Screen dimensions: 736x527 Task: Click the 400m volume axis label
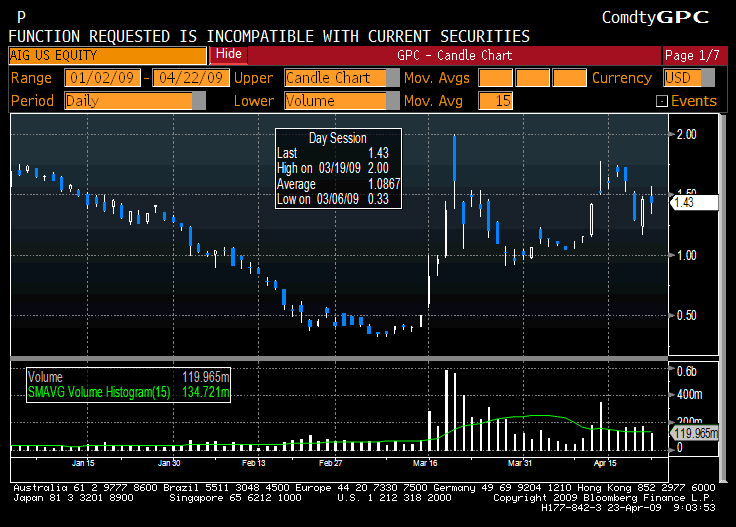coord(690,395)
